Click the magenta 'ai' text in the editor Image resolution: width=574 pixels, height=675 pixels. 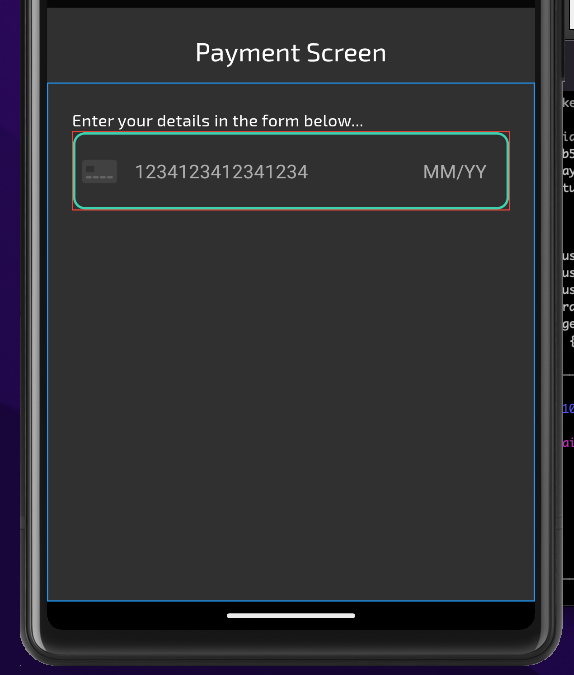(x=568, y=442)
